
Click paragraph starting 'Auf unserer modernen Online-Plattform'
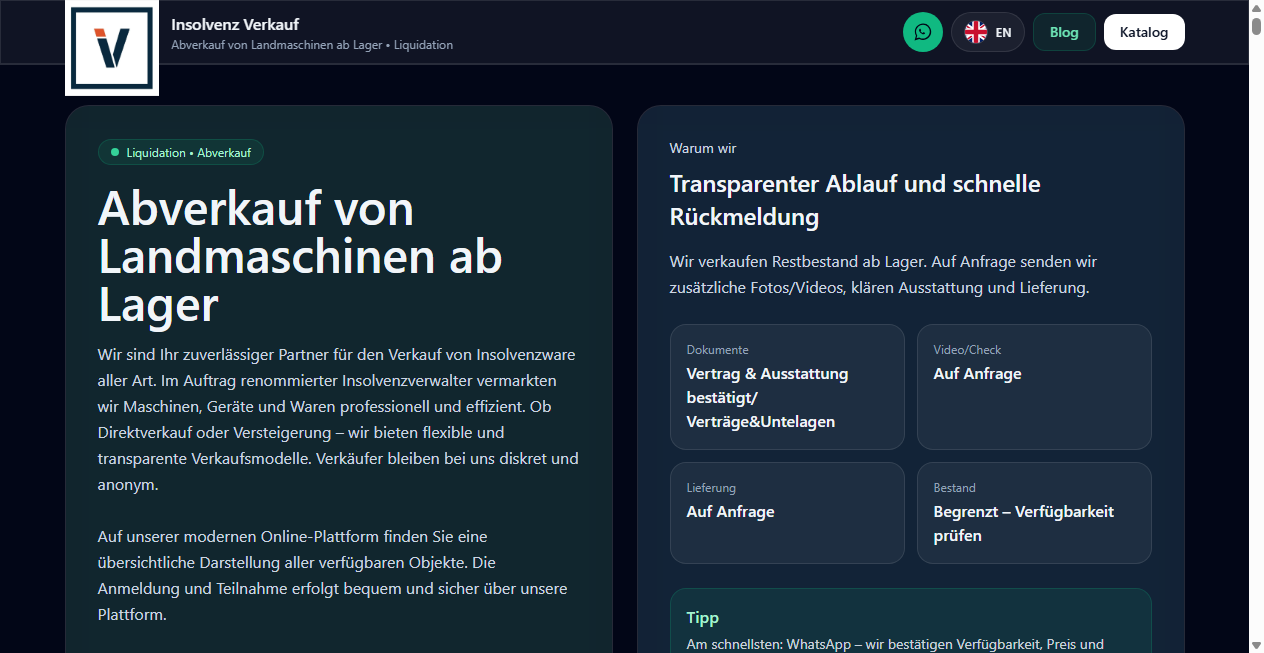point(333,575)
